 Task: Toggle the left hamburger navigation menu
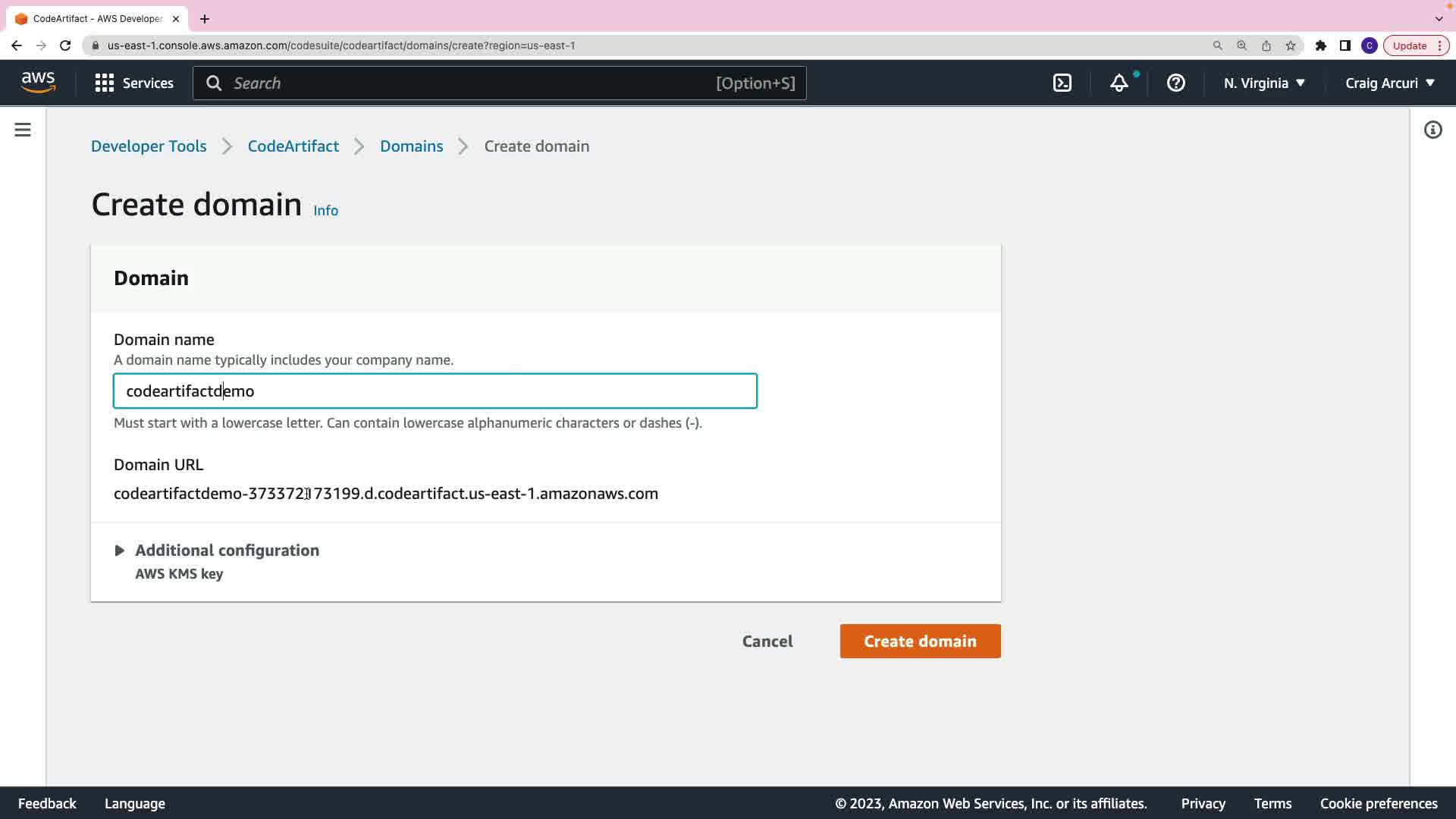[23, 130]
